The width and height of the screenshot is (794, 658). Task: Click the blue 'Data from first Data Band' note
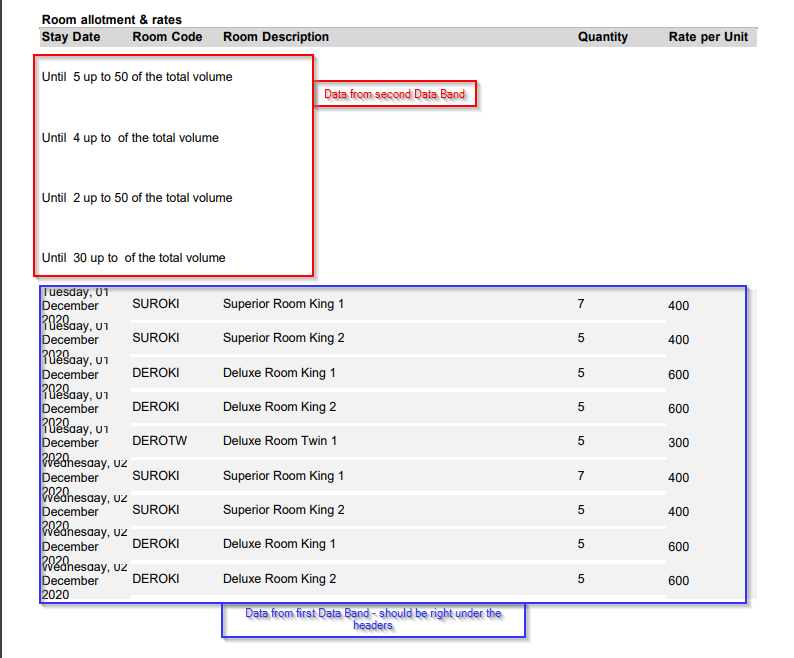coord(373,619)
